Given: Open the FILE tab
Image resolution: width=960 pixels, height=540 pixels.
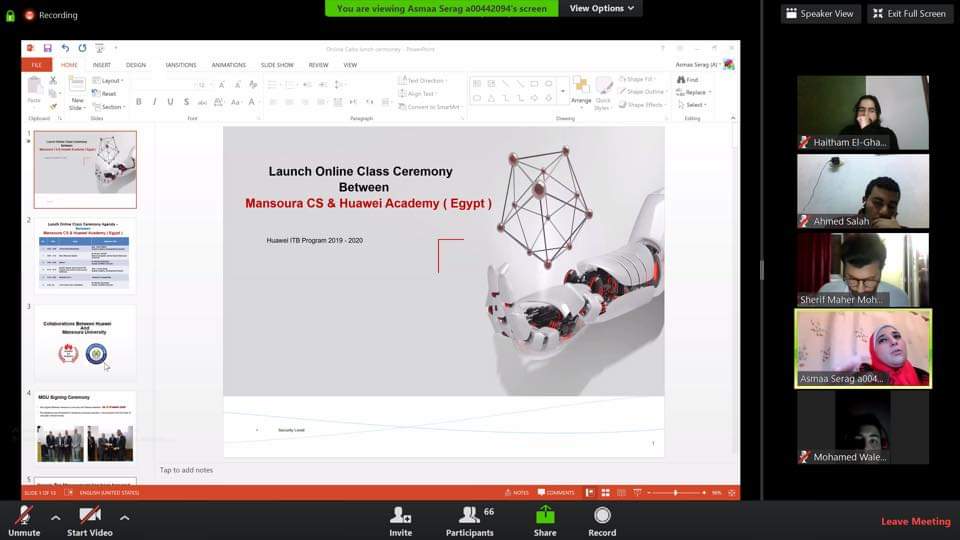Looking at the screenshot, I should click(37, 65).
